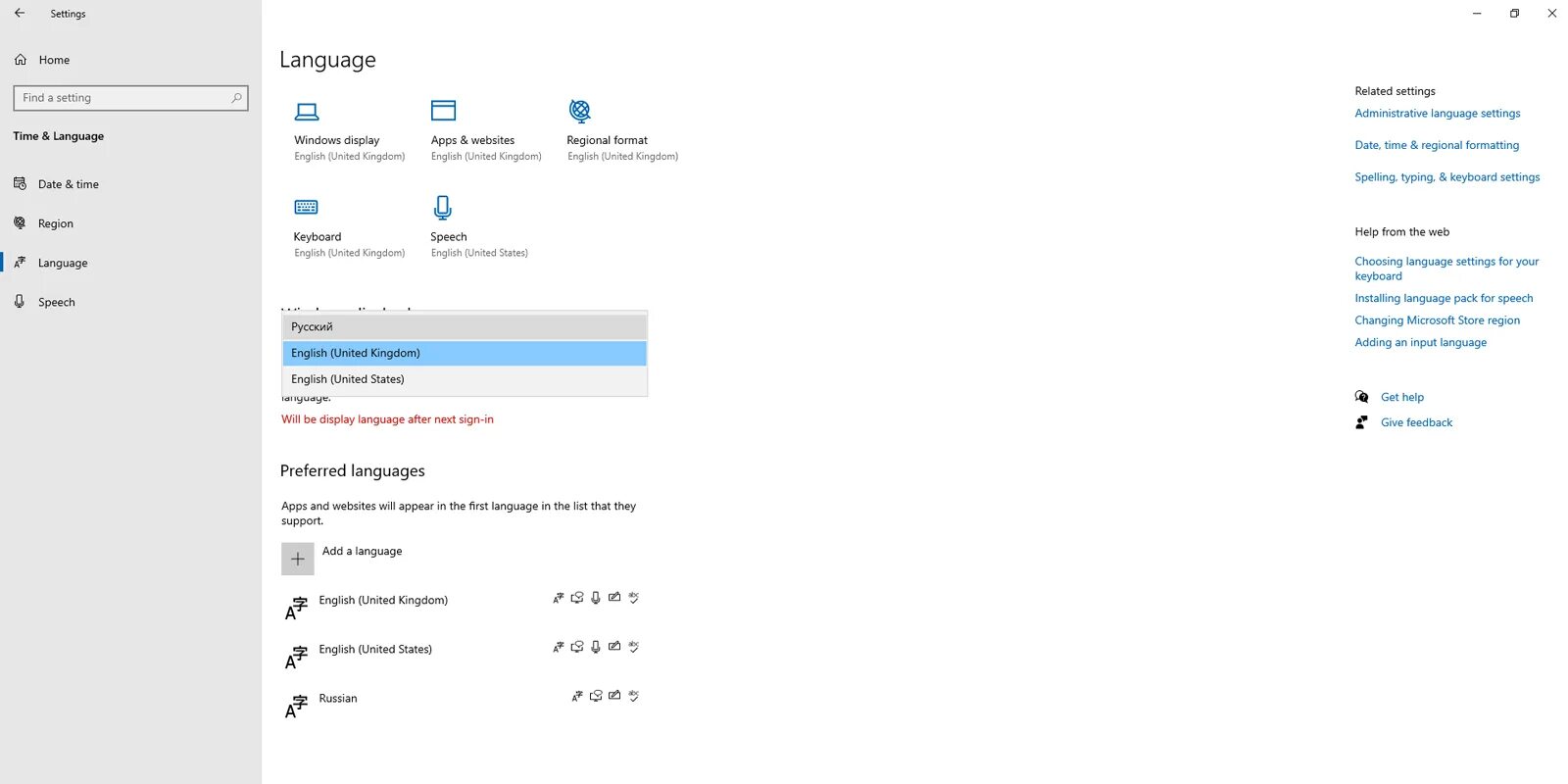Click speech recognition mic icon for English (United Kingdom)
The width and height of the screenshot is (1568, 784).
point(596,598)
